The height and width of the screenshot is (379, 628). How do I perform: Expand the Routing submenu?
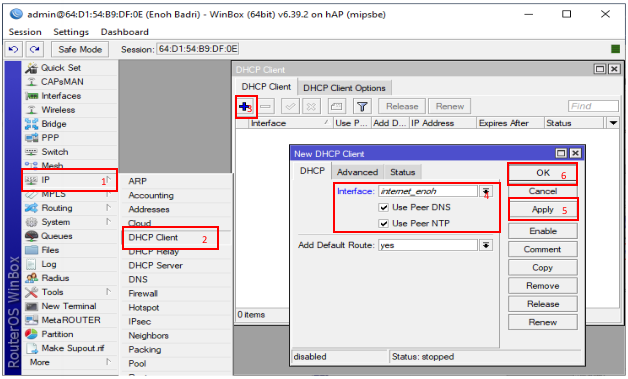pos(109,208)
